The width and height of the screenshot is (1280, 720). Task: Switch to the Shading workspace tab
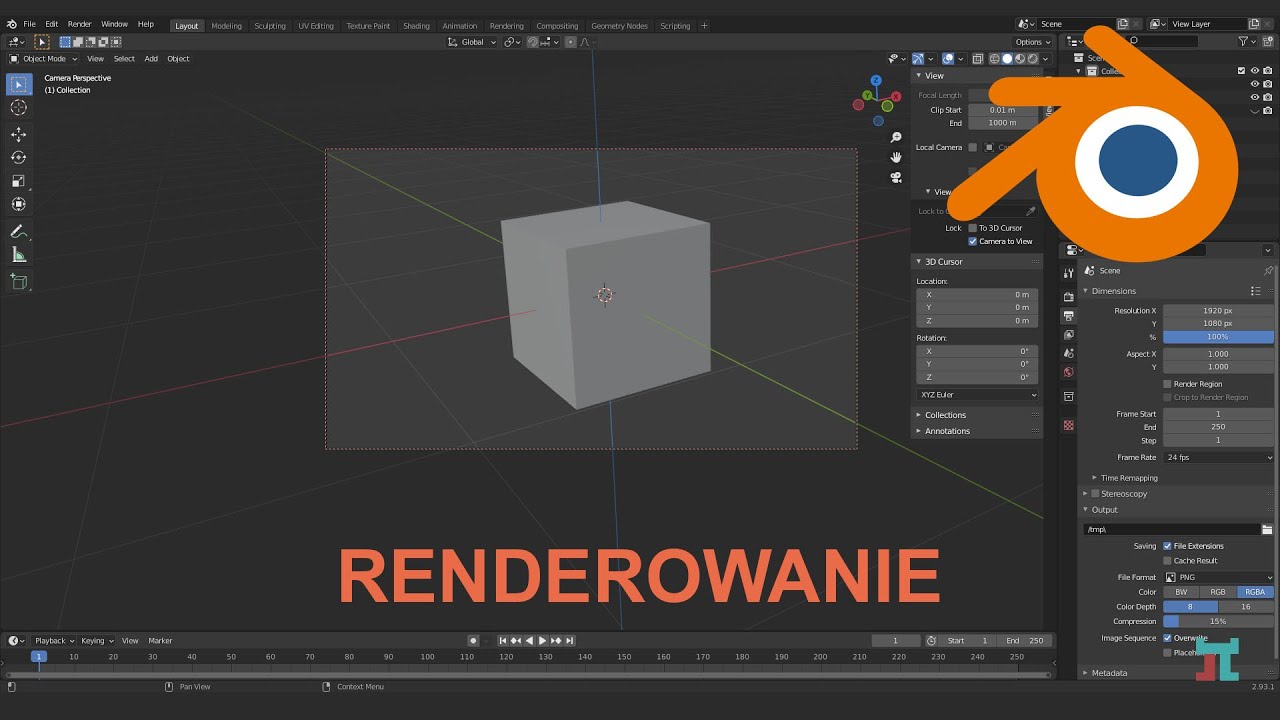[416, 25]
